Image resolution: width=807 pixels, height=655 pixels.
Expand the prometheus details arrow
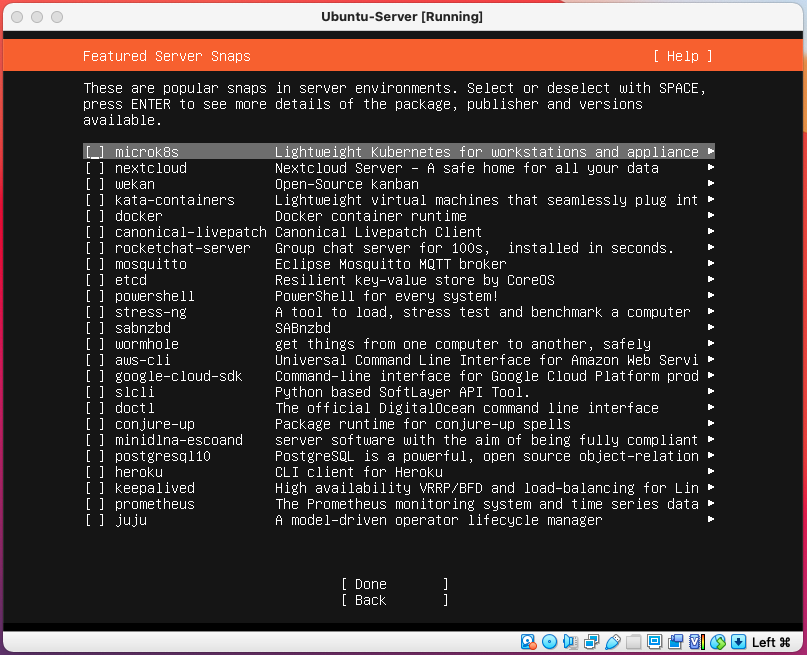[x=711, y=503]
